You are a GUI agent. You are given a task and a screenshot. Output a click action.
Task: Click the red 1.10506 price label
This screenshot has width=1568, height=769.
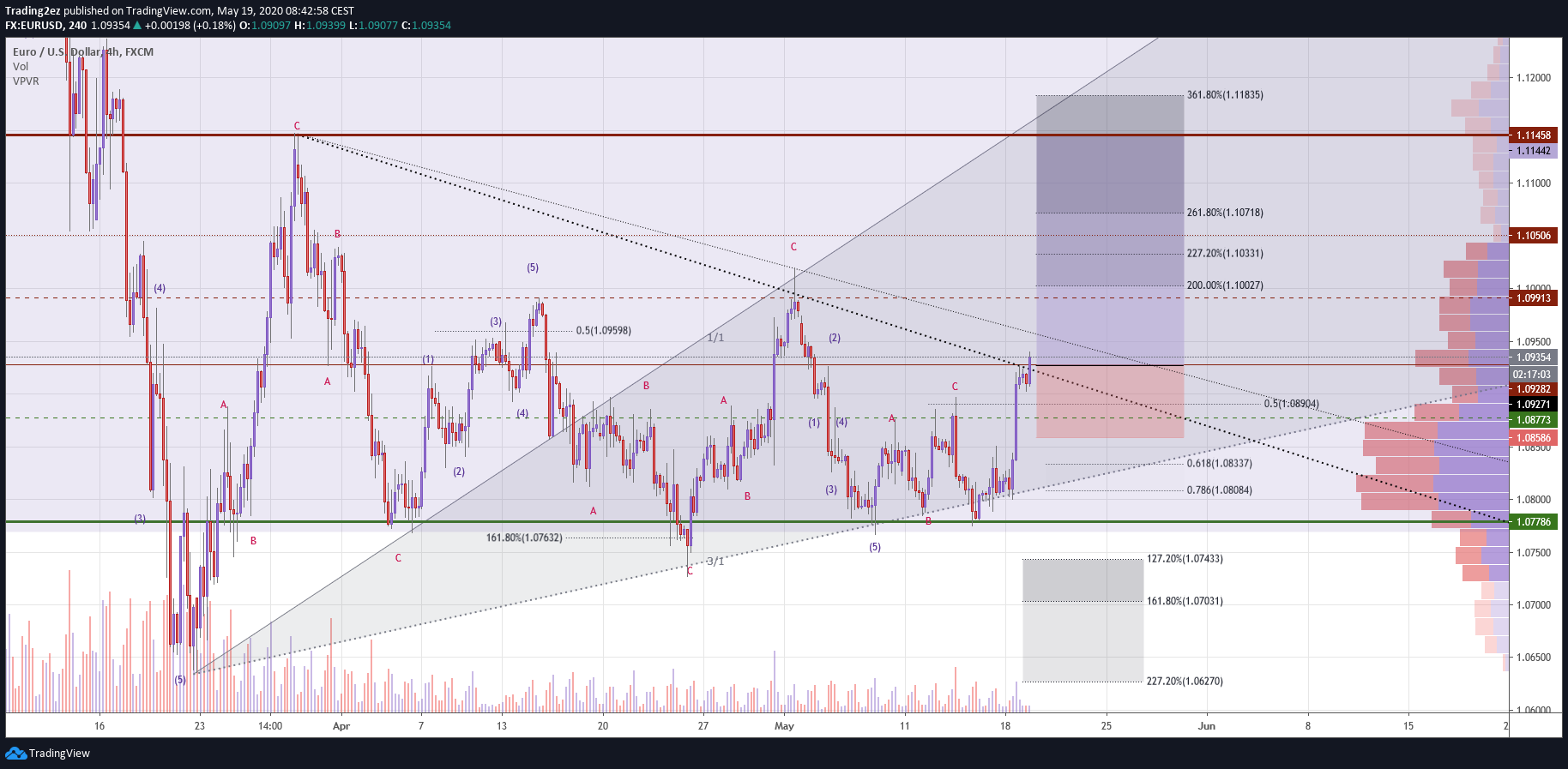click(x=1533, y=236)
